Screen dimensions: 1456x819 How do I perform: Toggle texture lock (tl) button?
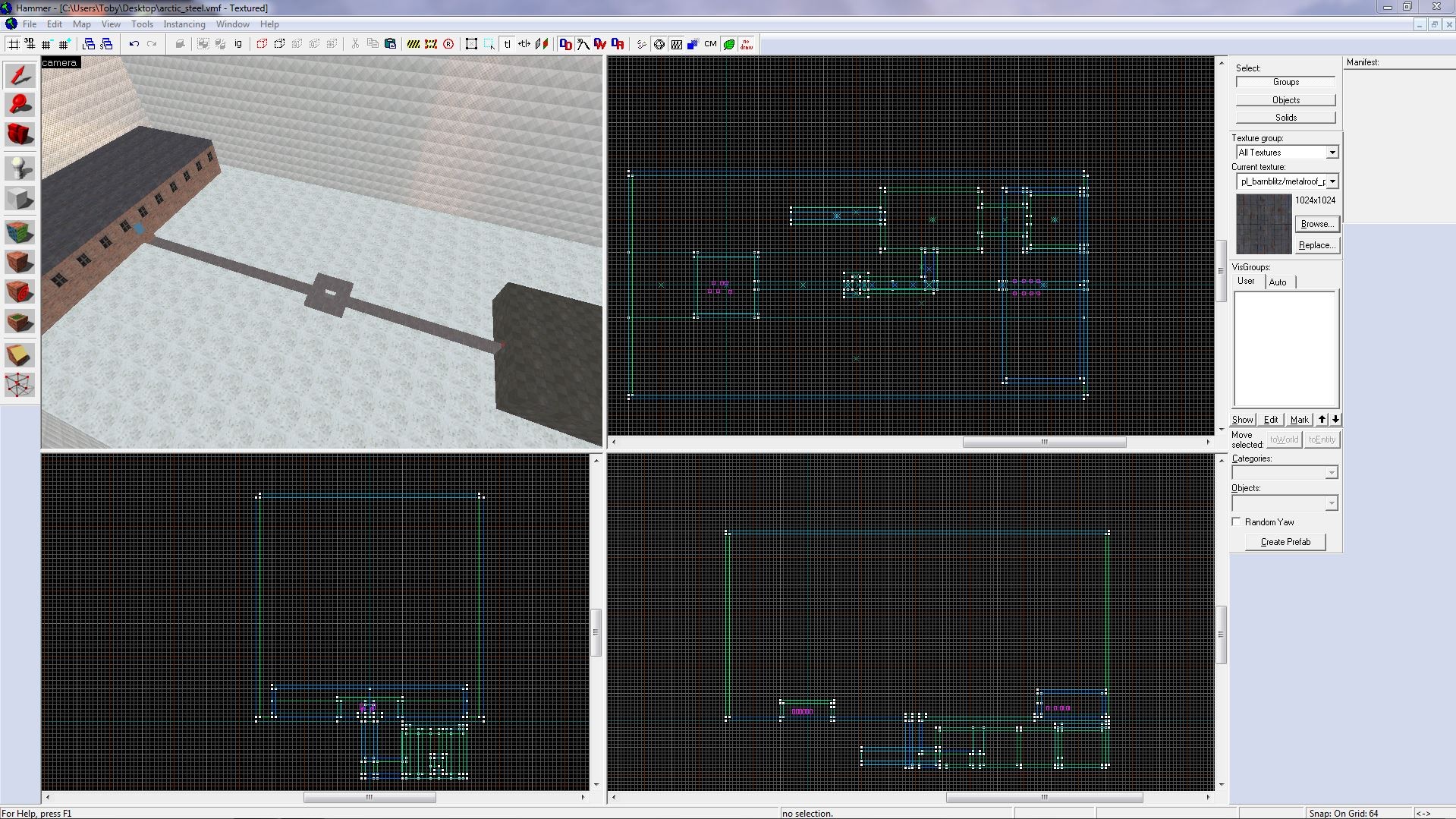click(507, 44)
